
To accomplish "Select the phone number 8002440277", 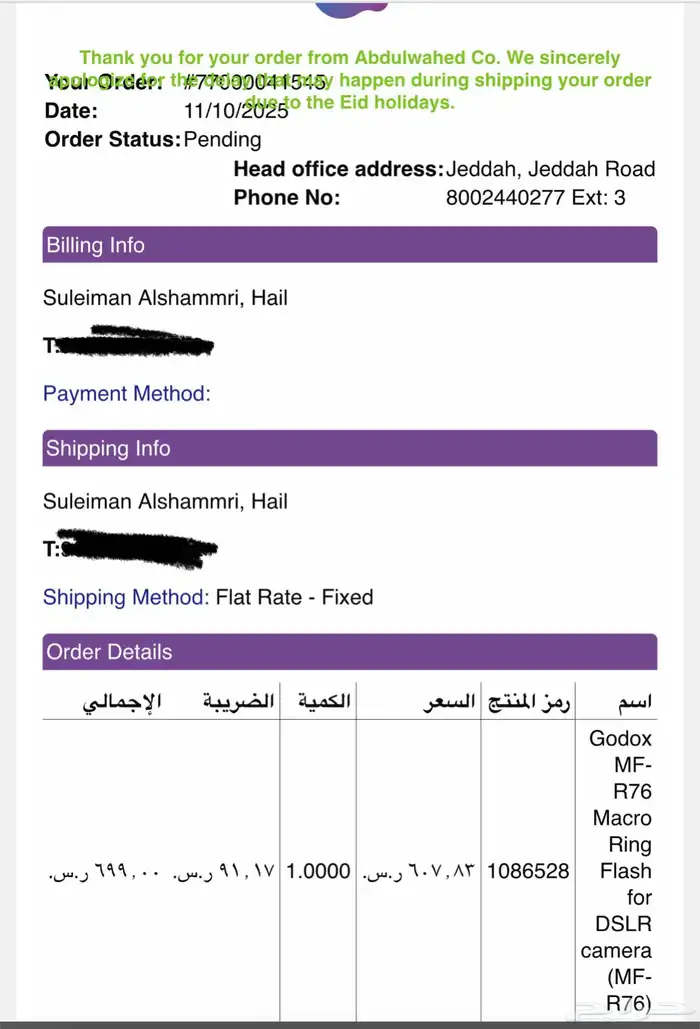I will point(506,198).
